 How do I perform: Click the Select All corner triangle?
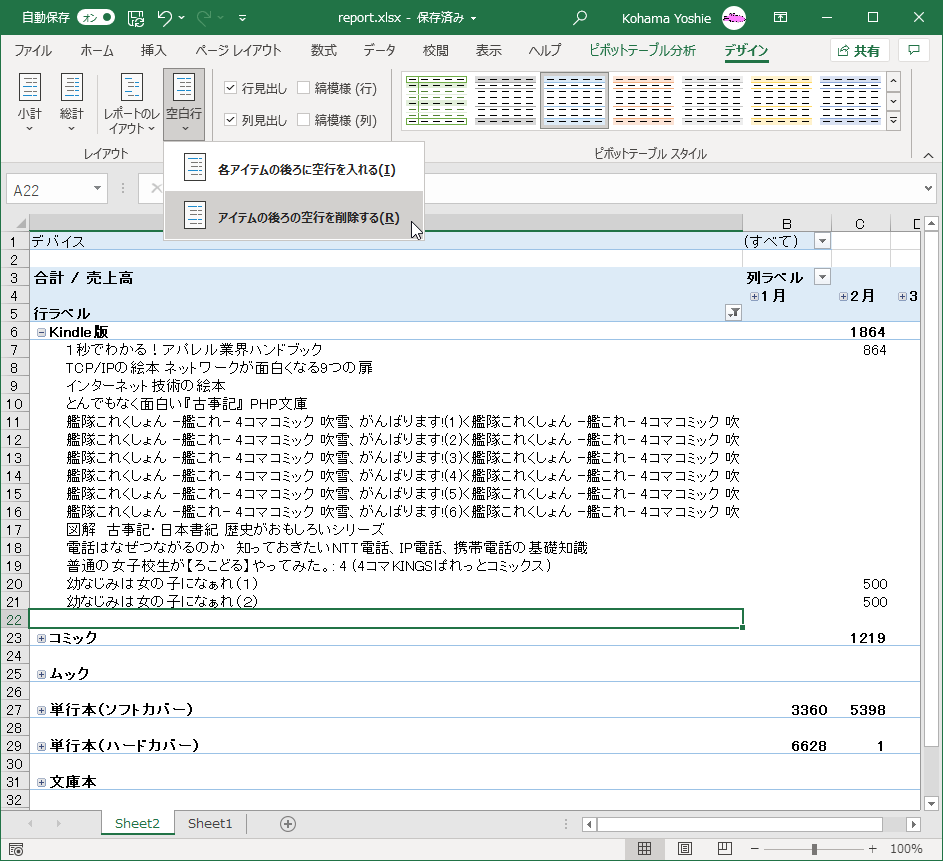click(20, 224)
